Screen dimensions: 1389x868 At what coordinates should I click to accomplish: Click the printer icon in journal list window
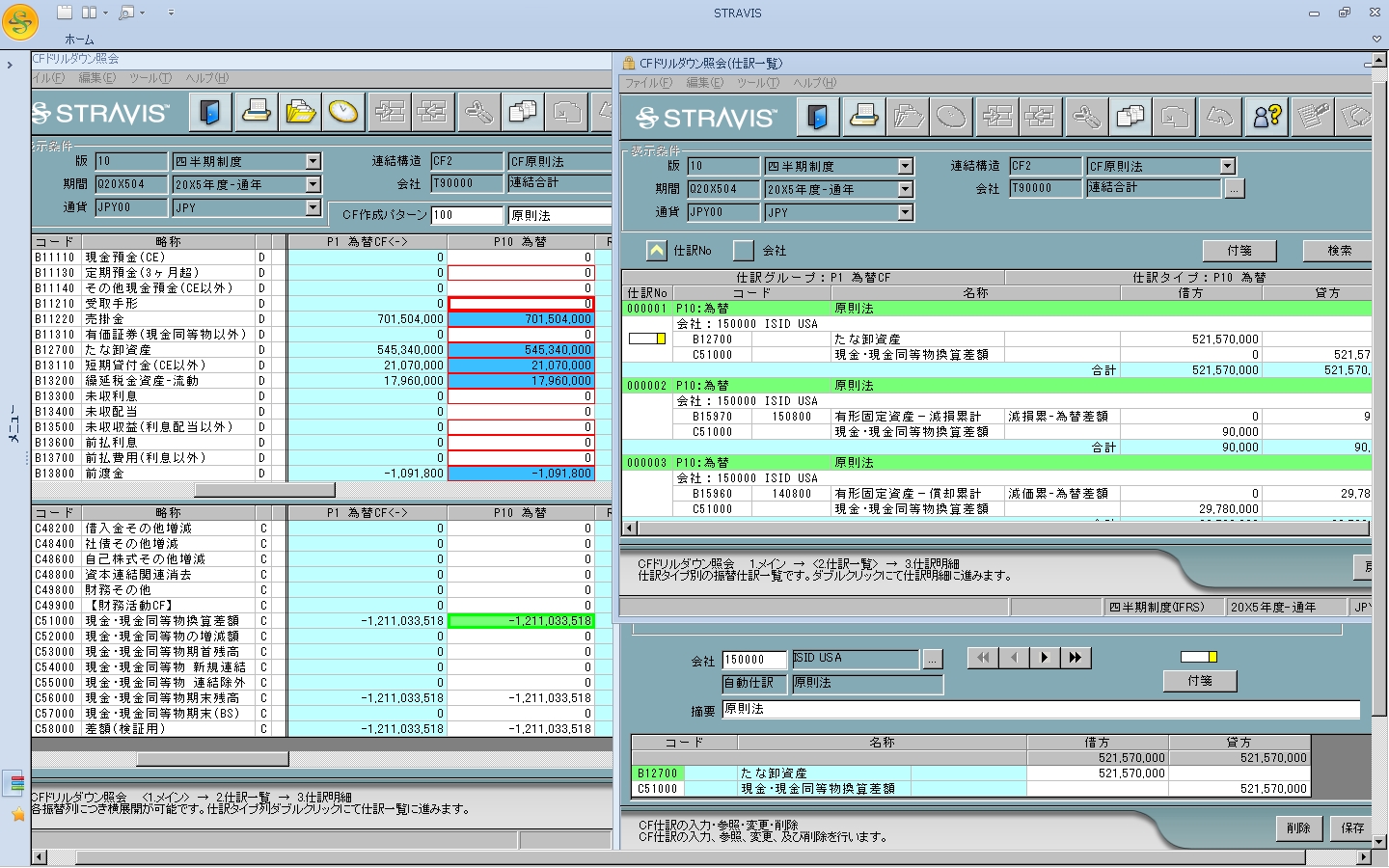(x=863, y=118)
